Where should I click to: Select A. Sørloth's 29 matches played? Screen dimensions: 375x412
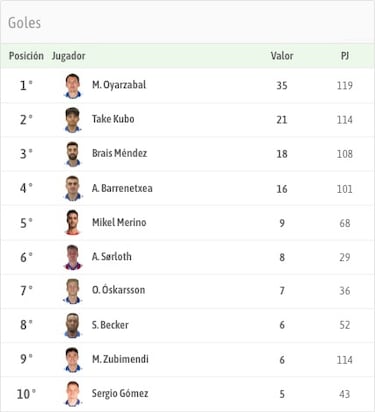[345, 257]
